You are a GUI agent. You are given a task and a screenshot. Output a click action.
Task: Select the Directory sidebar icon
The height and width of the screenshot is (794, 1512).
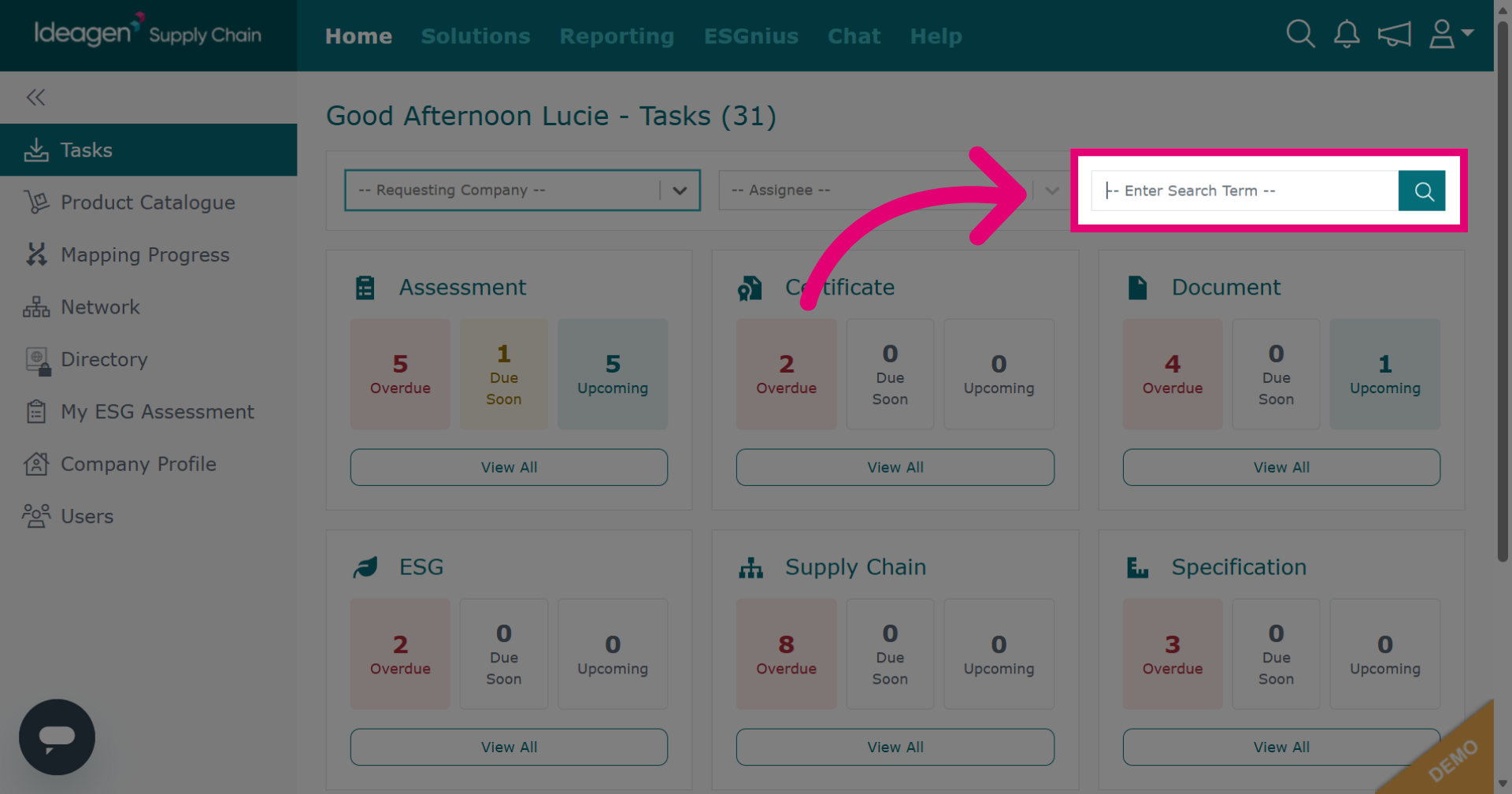click(x=38, y=361)
